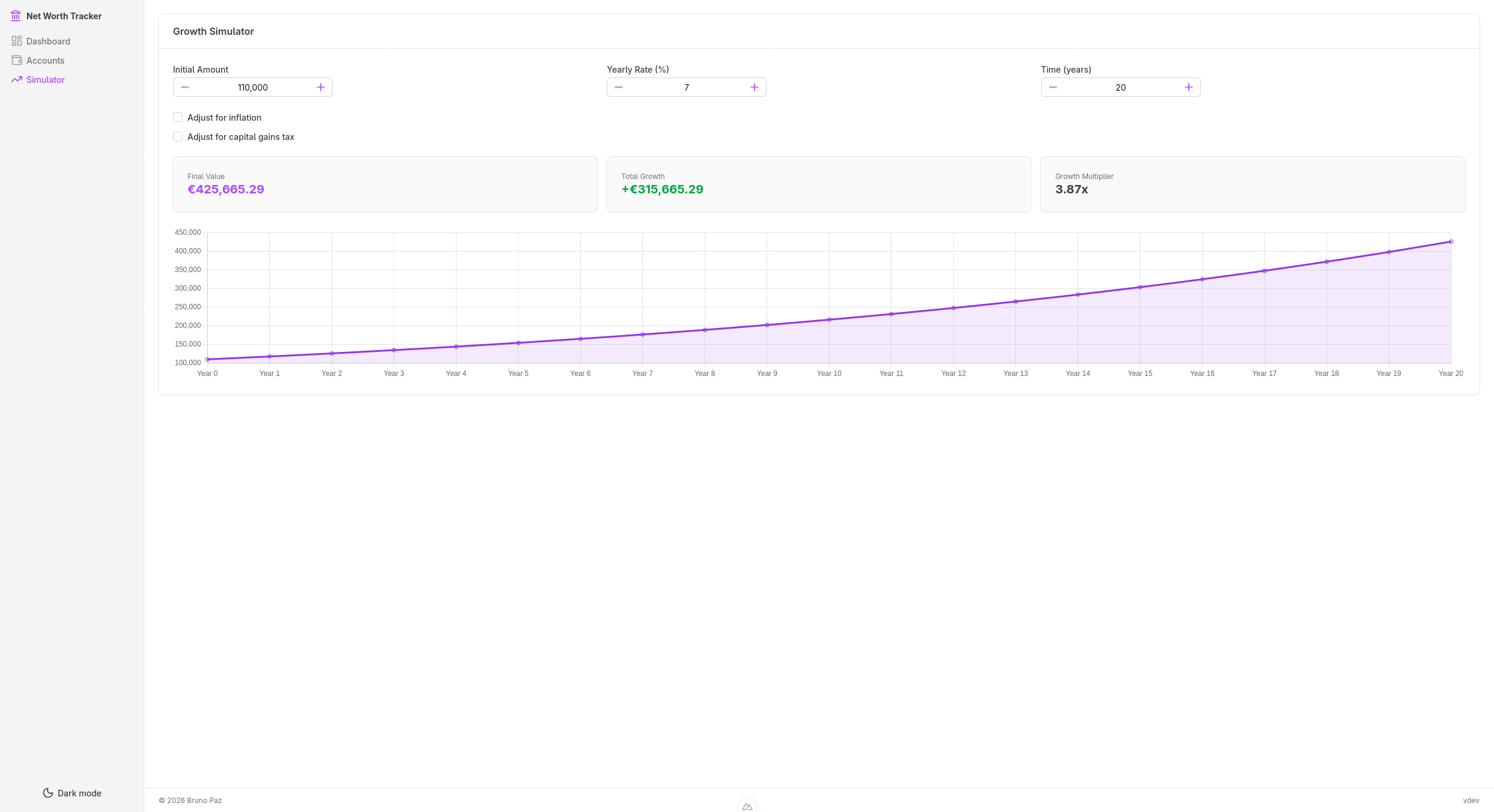Click the Net Worth Tracker bank icon
This screenshot has height=812, width=1494.
coord(16,16)
